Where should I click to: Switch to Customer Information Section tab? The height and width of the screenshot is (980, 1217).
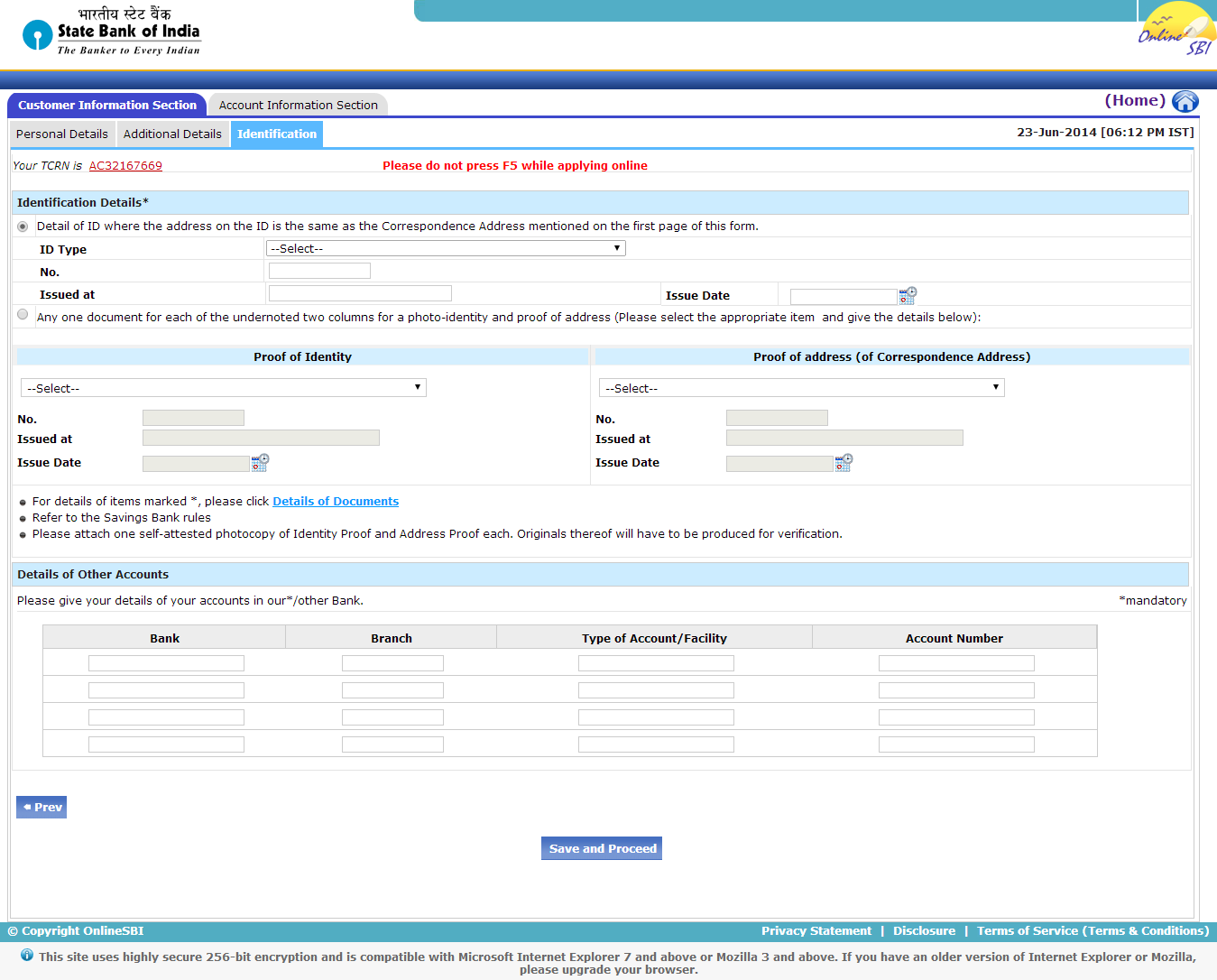click(107, 105)
